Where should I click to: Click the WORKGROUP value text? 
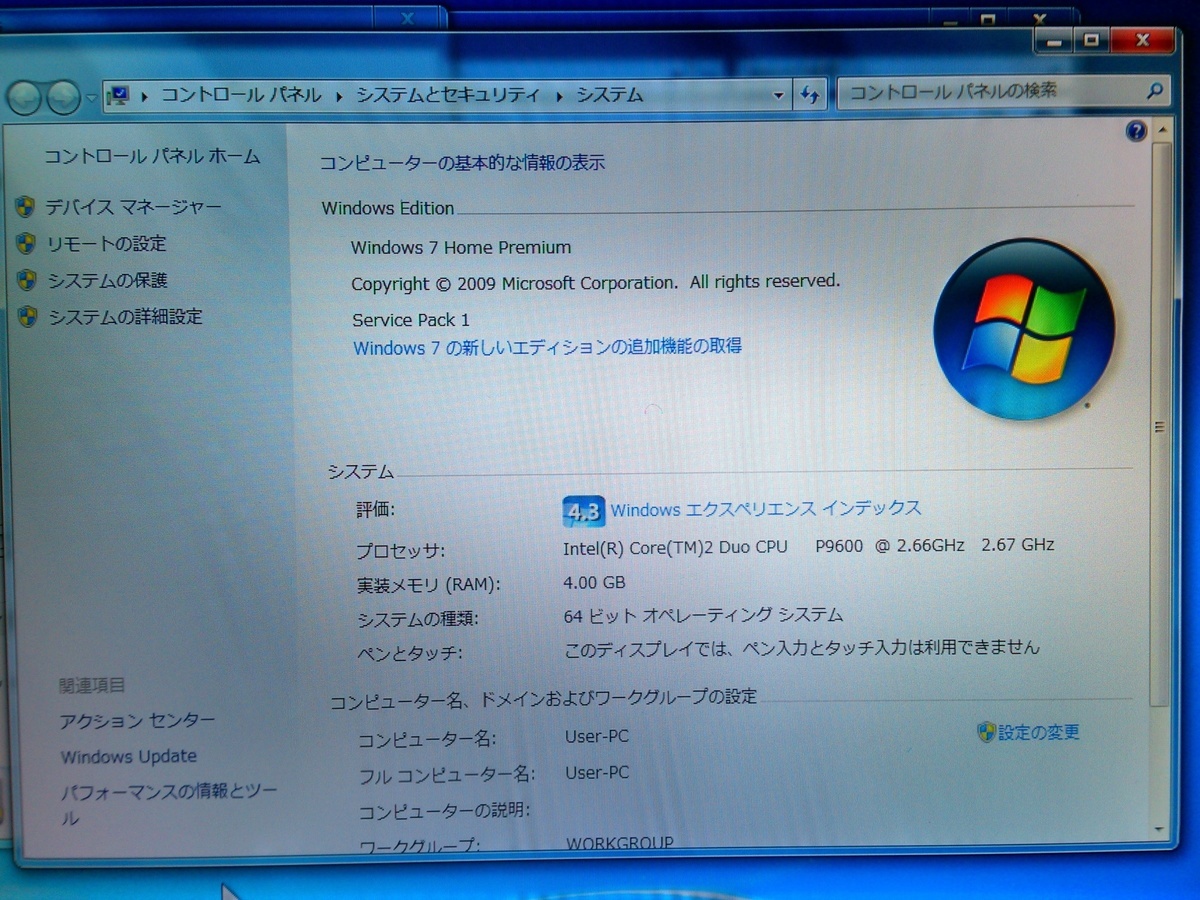[x=620, y=843]
